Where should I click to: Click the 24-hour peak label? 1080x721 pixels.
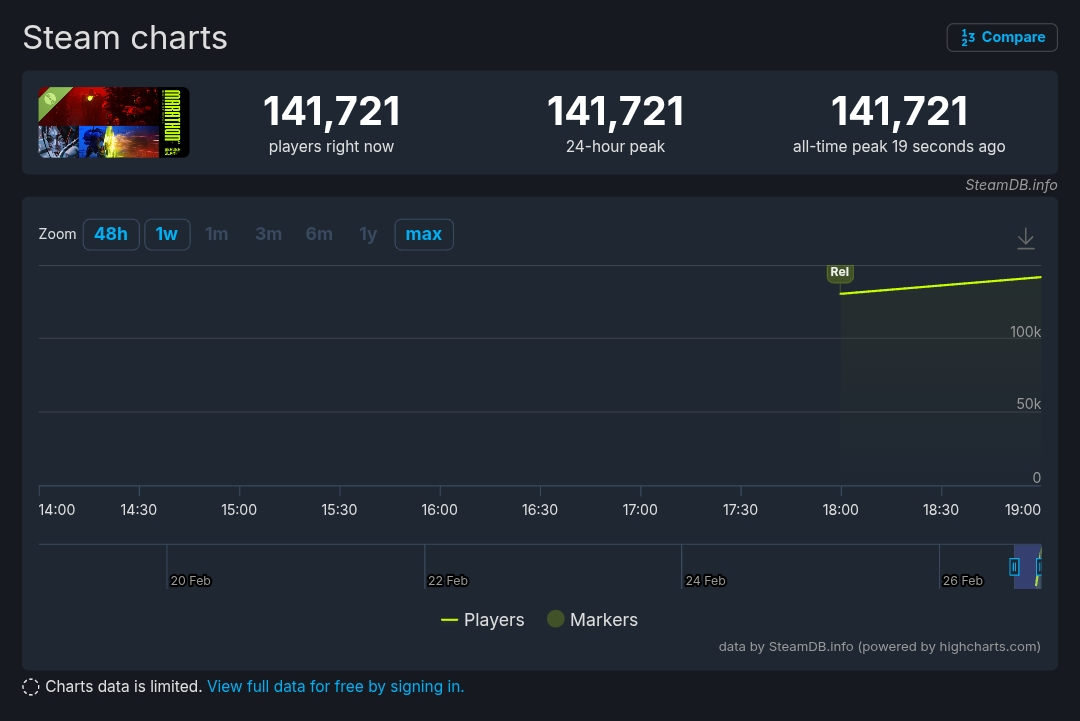pos(615,147)
